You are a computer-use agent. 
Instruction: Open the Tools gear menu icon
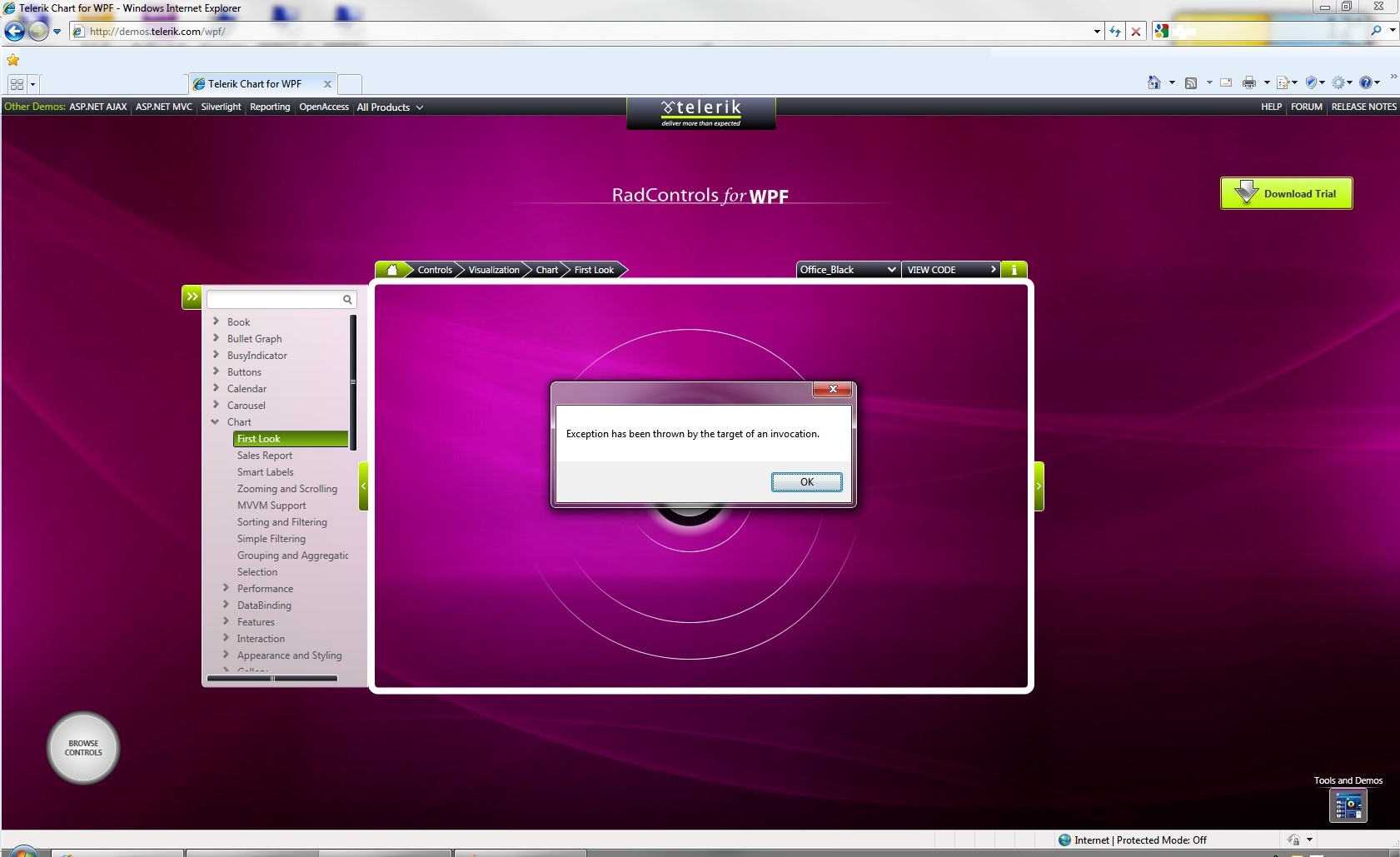(x=1338, y=82)
